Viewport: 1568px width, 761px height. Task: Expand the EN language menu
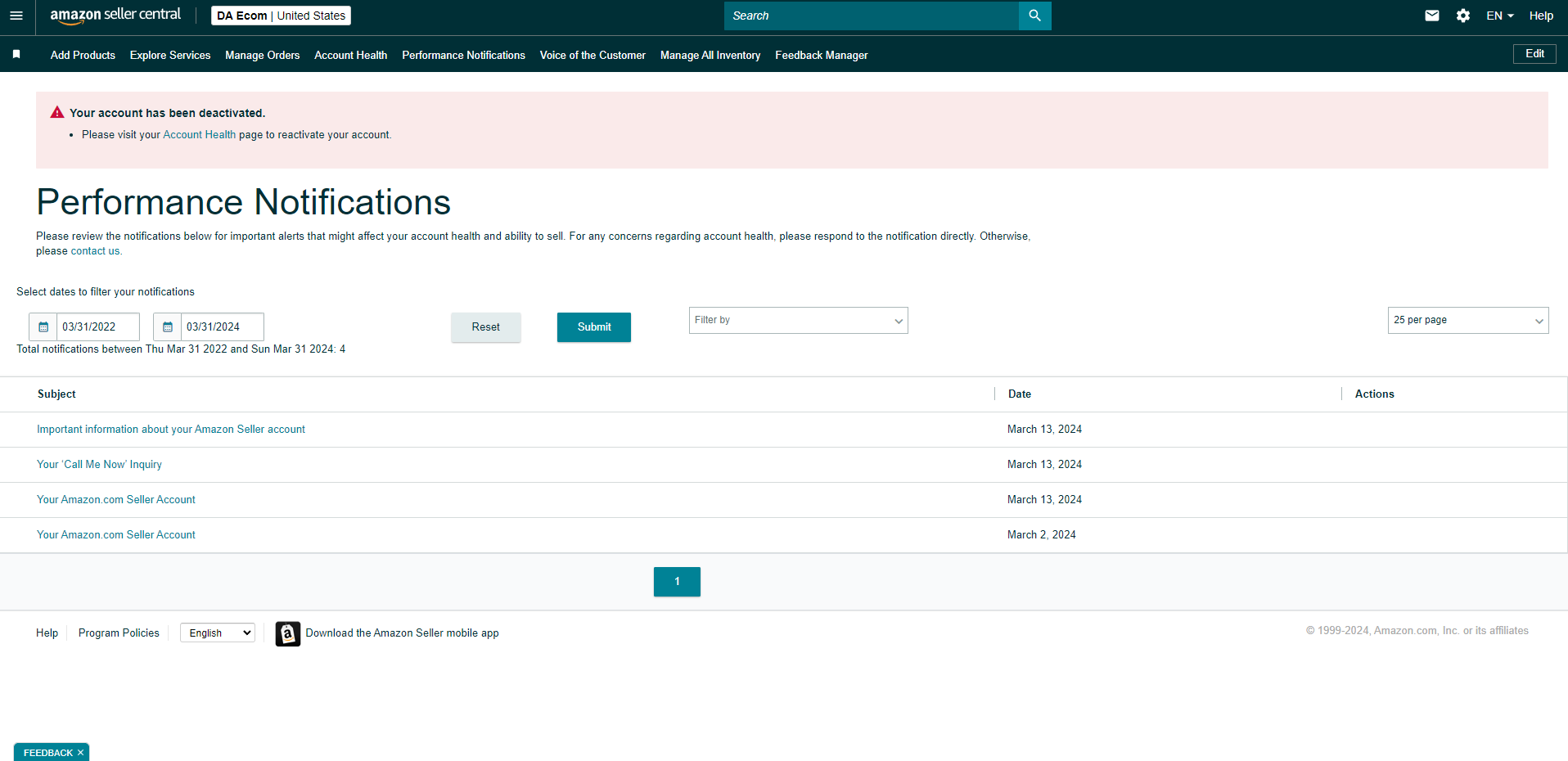coord(1499,16)
